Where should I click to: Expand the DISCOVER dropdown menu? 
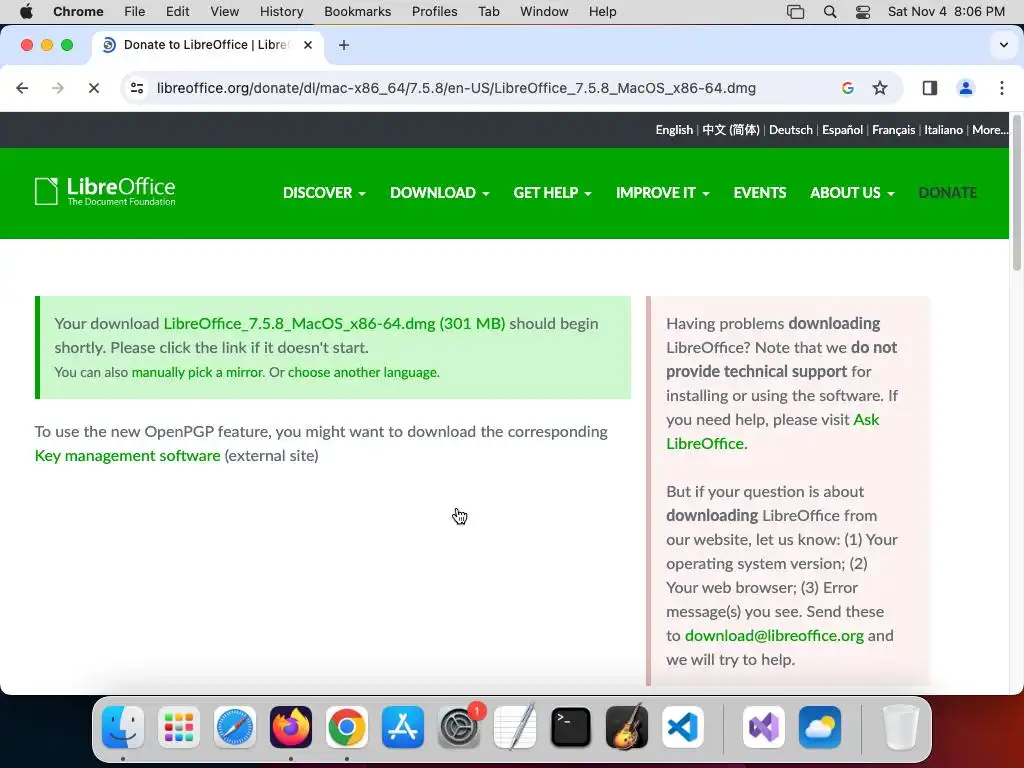pos(325,193)
